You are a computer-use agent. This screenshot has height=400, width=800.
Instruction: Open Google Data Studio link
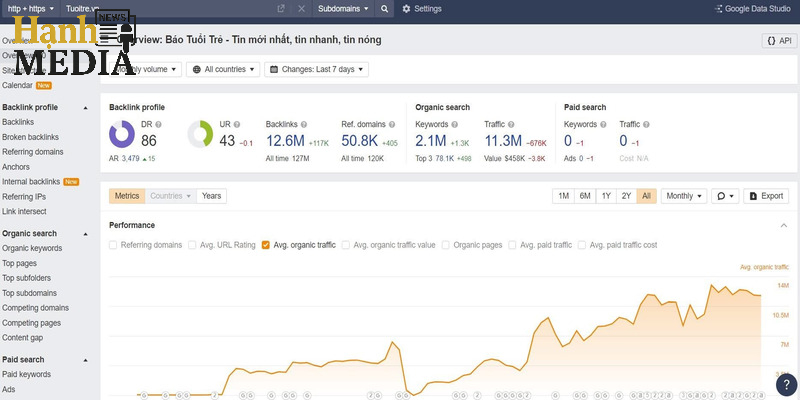click(x=753, y=9)
